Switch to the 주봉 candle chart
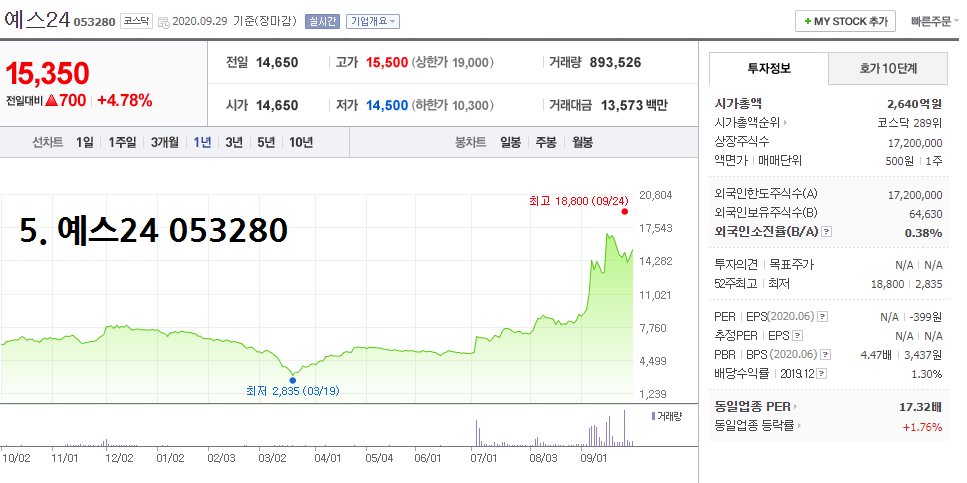The width and height of the screenshot is (967, 483). [546, 142]
